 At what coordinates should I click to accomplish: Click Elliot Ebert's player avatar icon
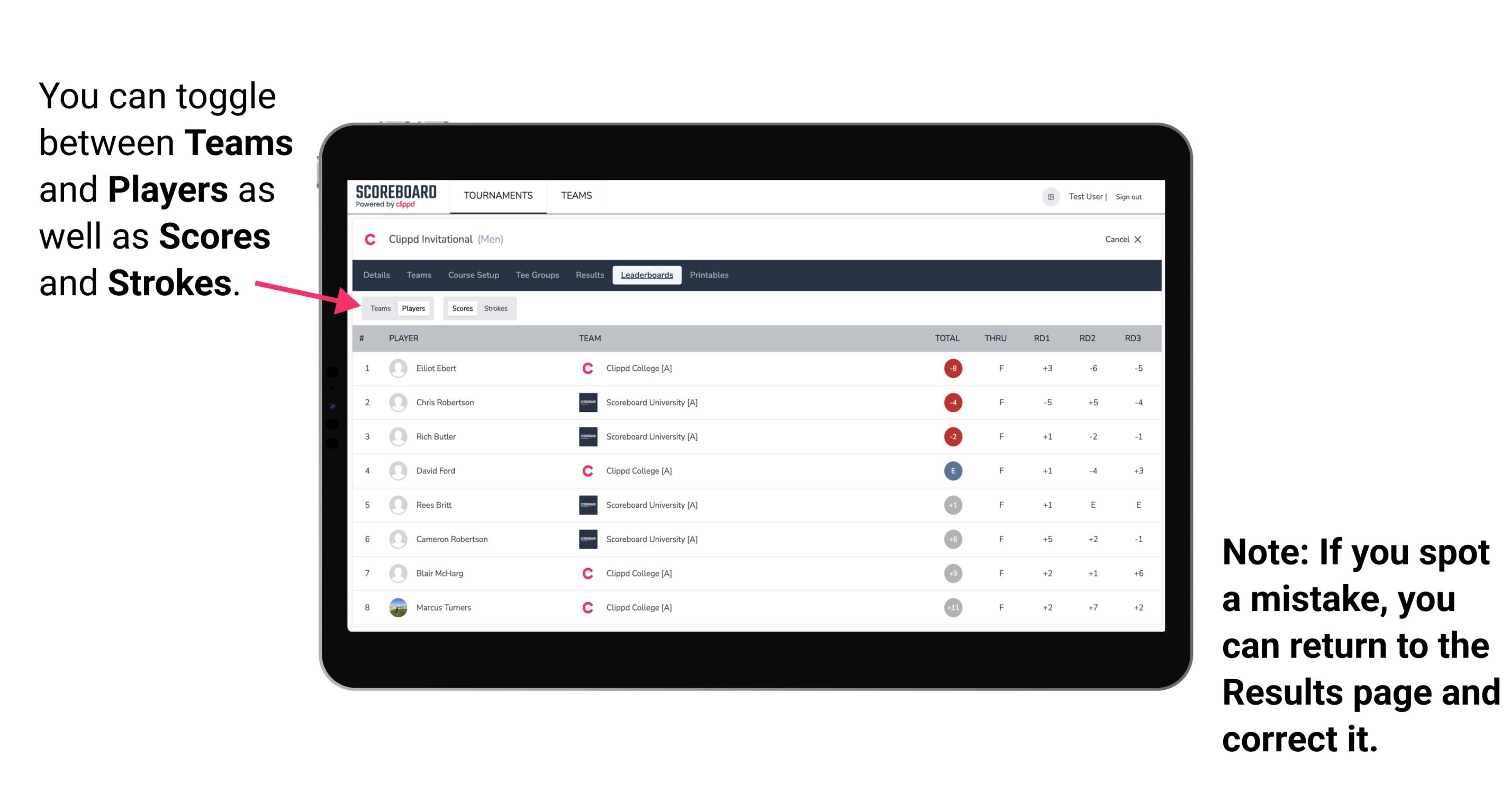396,368
